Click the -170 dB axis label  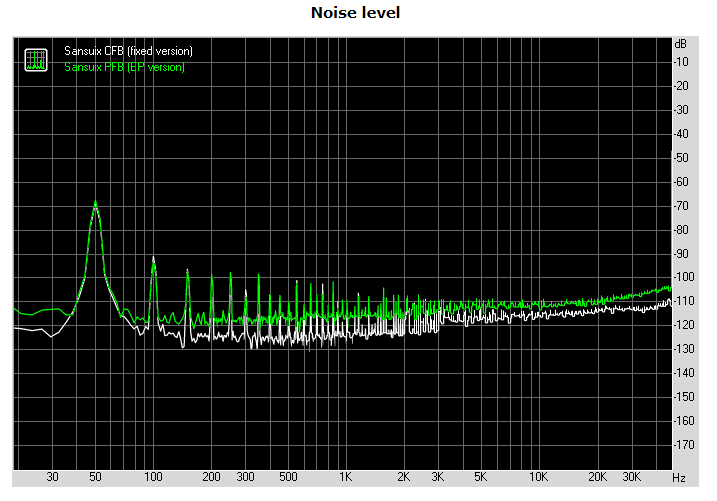coord(685,444)
